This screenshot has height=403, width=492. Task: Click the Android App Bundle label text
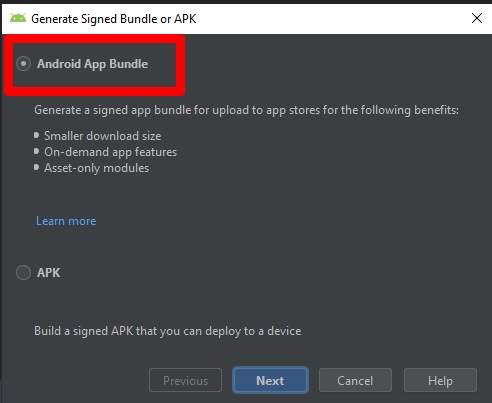(92, 64)
